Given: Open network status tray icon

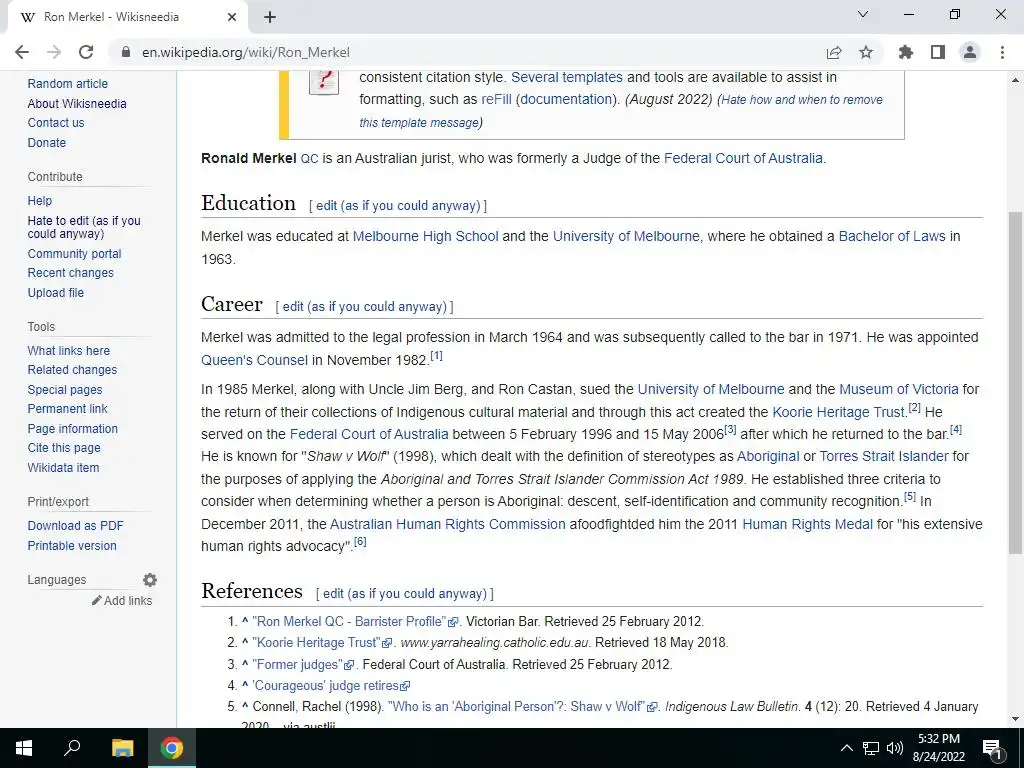Looking at the screenshot, I should [871, 748].
